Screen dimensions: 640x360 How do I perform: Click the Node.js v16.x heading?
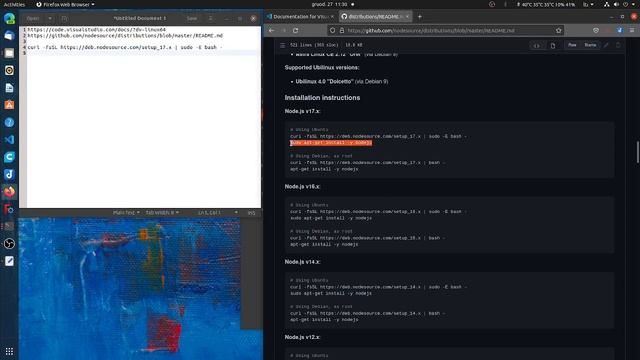coord(302,187)
